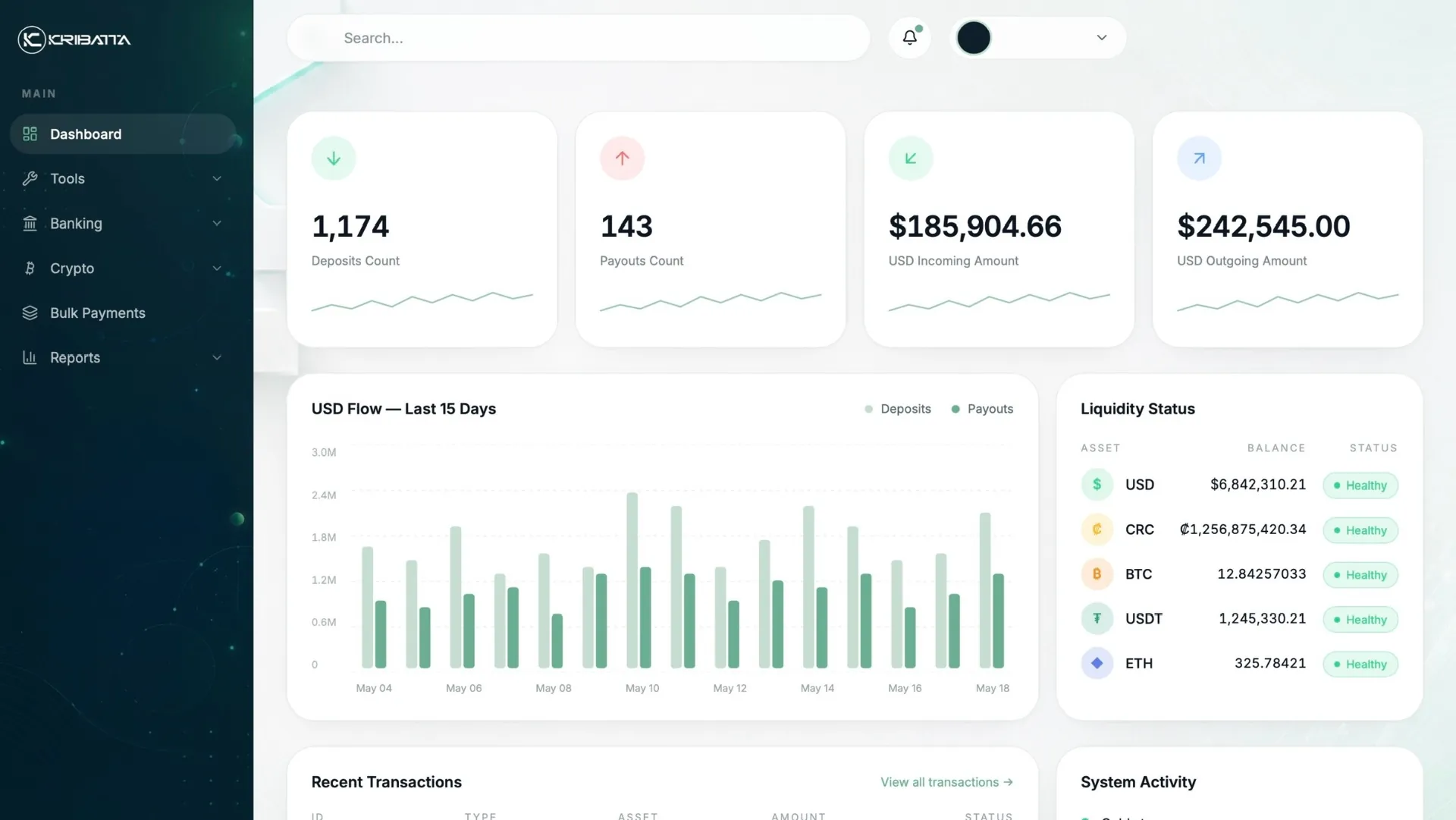
Task: Click the USD Outgoing Amount sparkline chart
Action: [x=1288, y=301]
